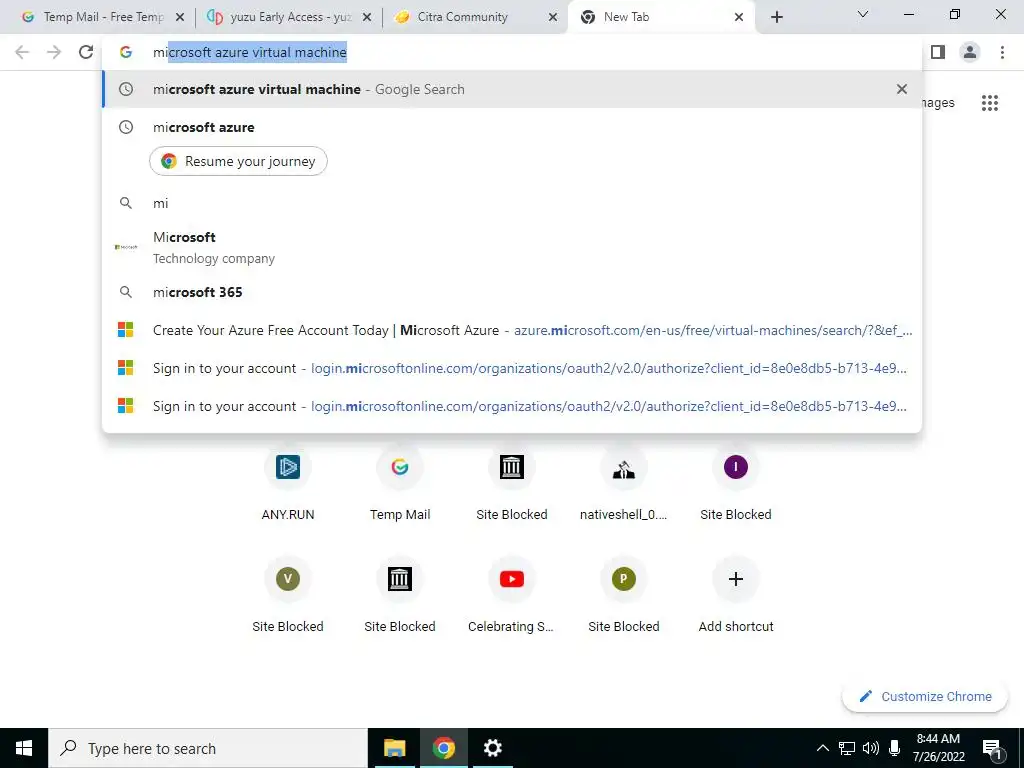Open the tab search chevron
The height and width of the screenshot is (768, 1024).
863,14
